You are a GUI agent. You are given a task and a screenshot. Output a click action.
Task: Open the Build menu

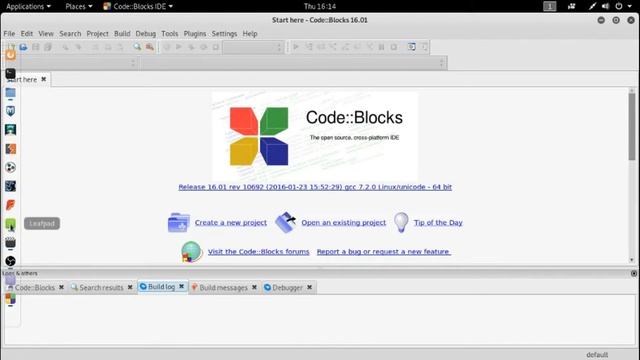point(122,33)
